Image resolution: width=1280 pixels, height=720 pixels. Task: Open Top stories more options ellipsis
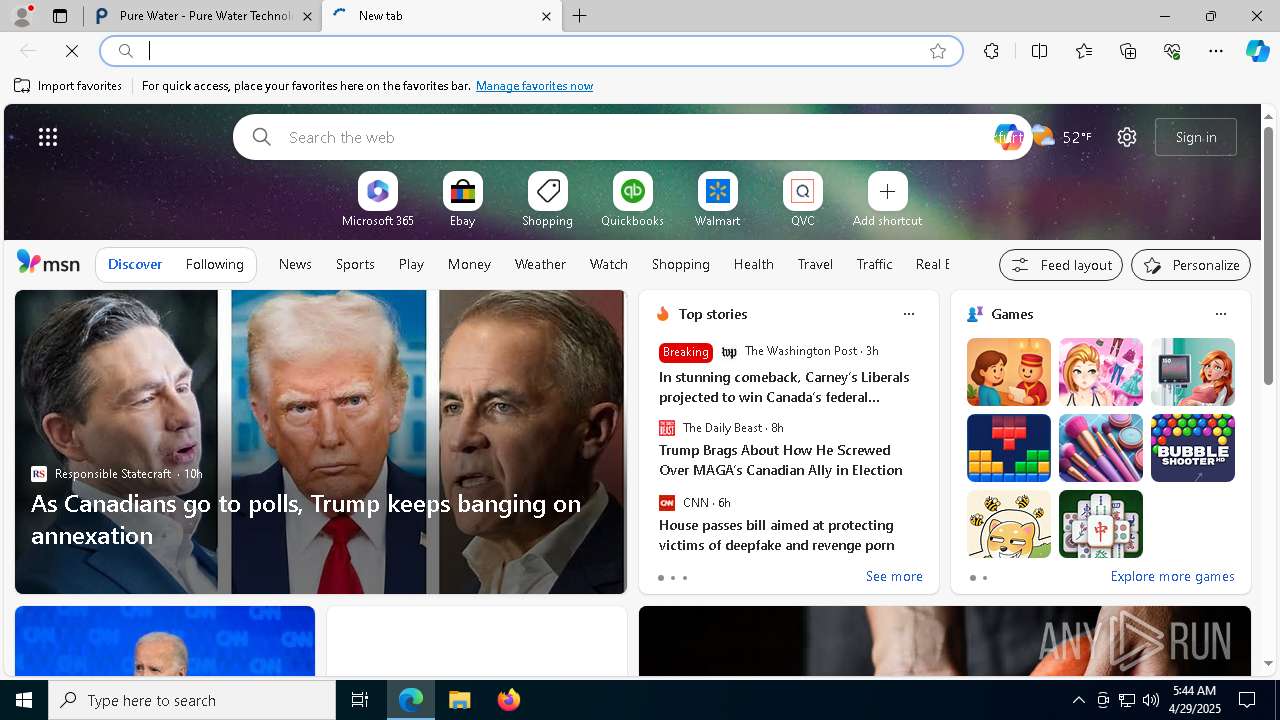(x=909, y=314)
